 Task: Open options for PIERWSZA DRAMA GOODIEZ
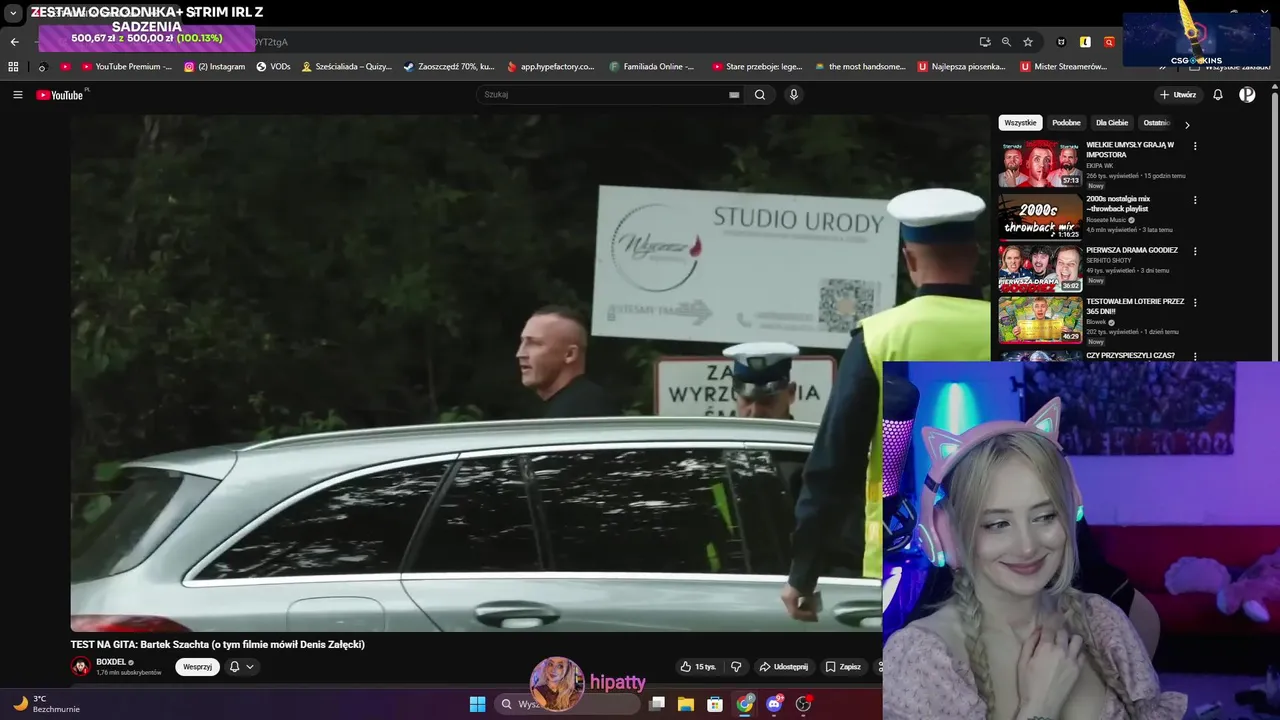point(1195,251)
